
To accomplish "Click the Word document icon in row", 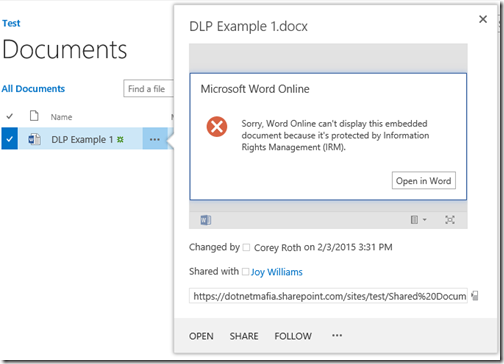I will (x=34, y=139).
